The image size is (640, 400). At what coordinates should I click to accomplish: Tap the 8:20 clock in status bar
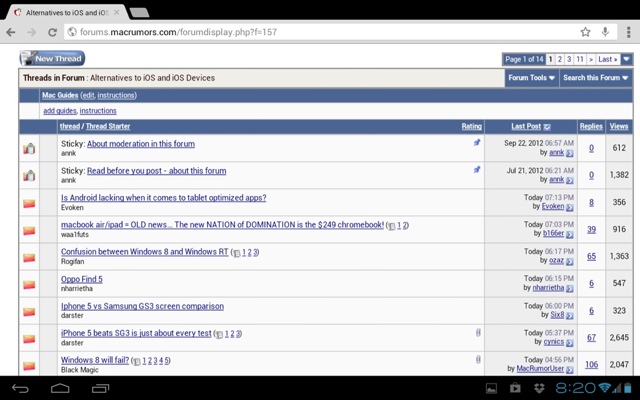pos(576,387)
